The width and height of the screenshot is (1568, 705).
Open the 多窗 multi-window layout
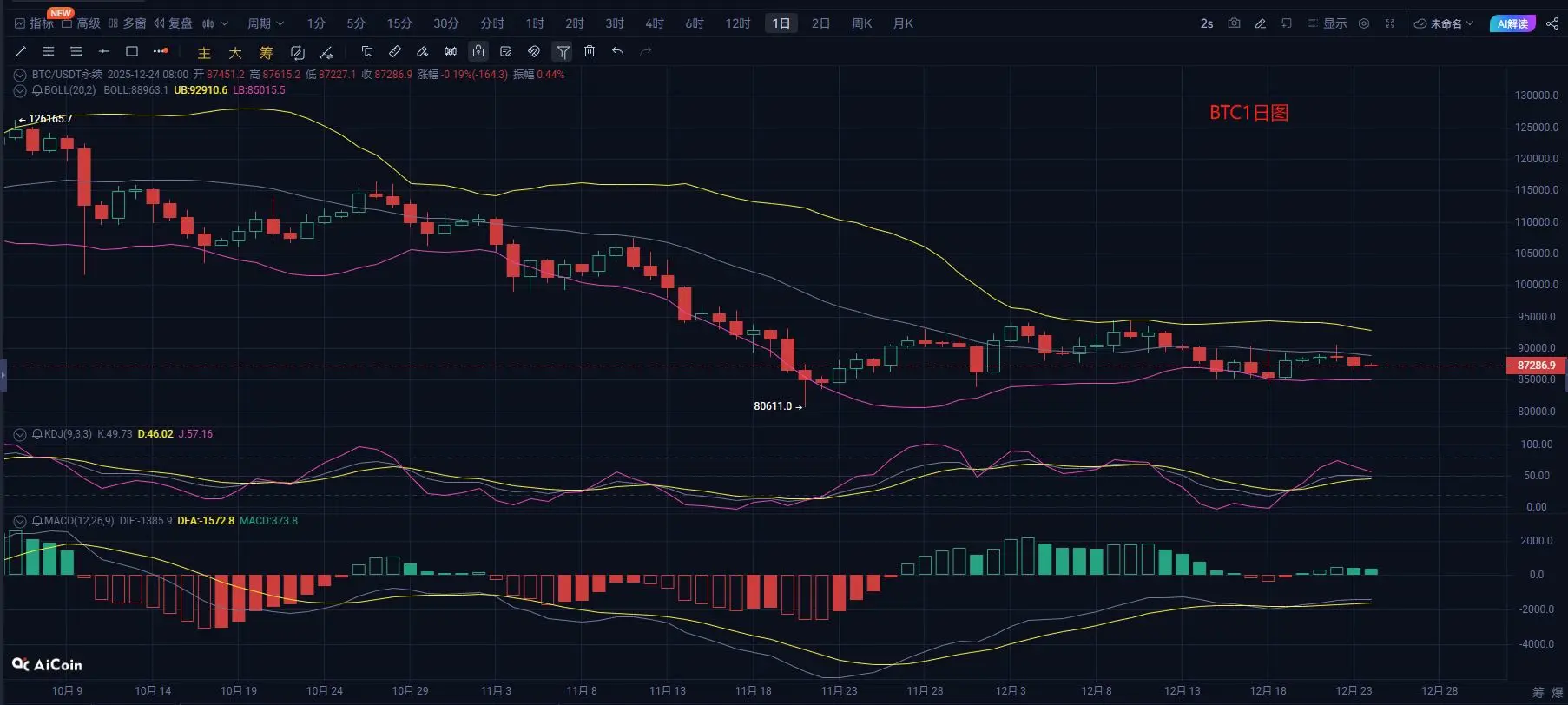point(128,23)
